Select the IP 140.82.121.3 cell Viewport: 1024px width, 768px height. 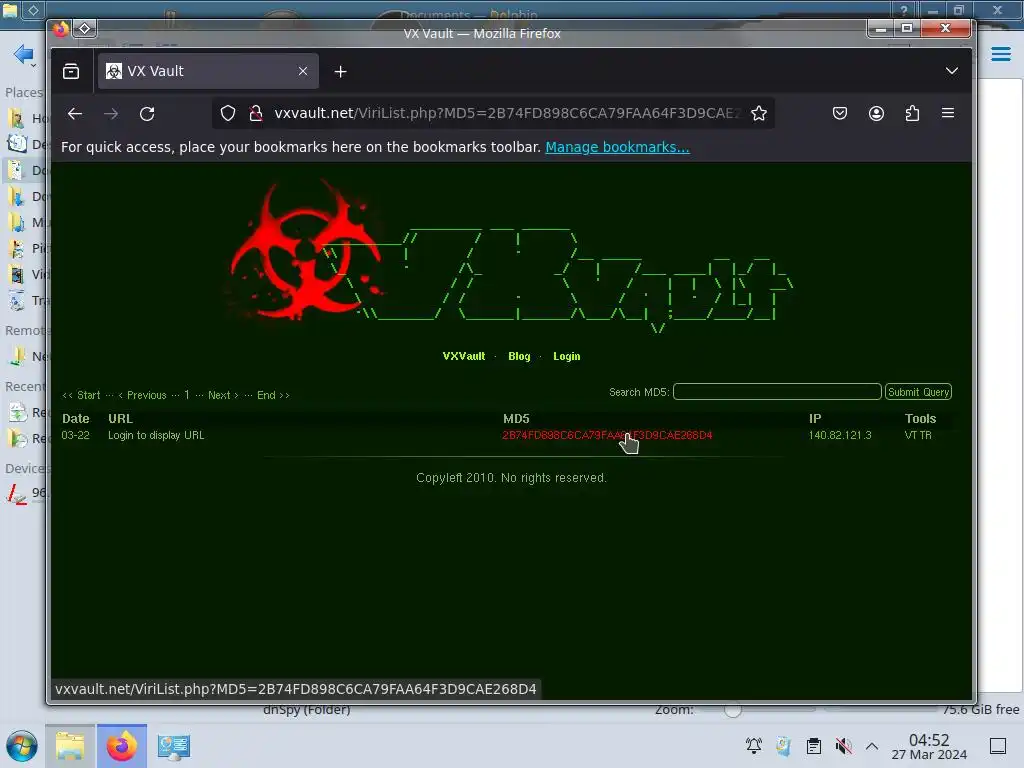[840, 435]
